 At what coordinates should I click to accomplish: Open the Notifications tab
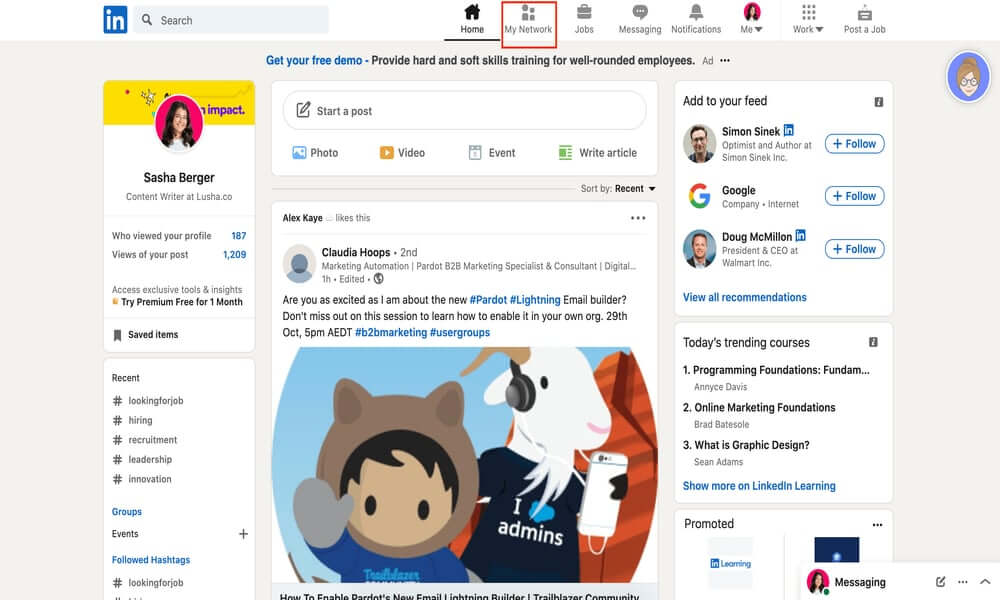click(696, 19)
